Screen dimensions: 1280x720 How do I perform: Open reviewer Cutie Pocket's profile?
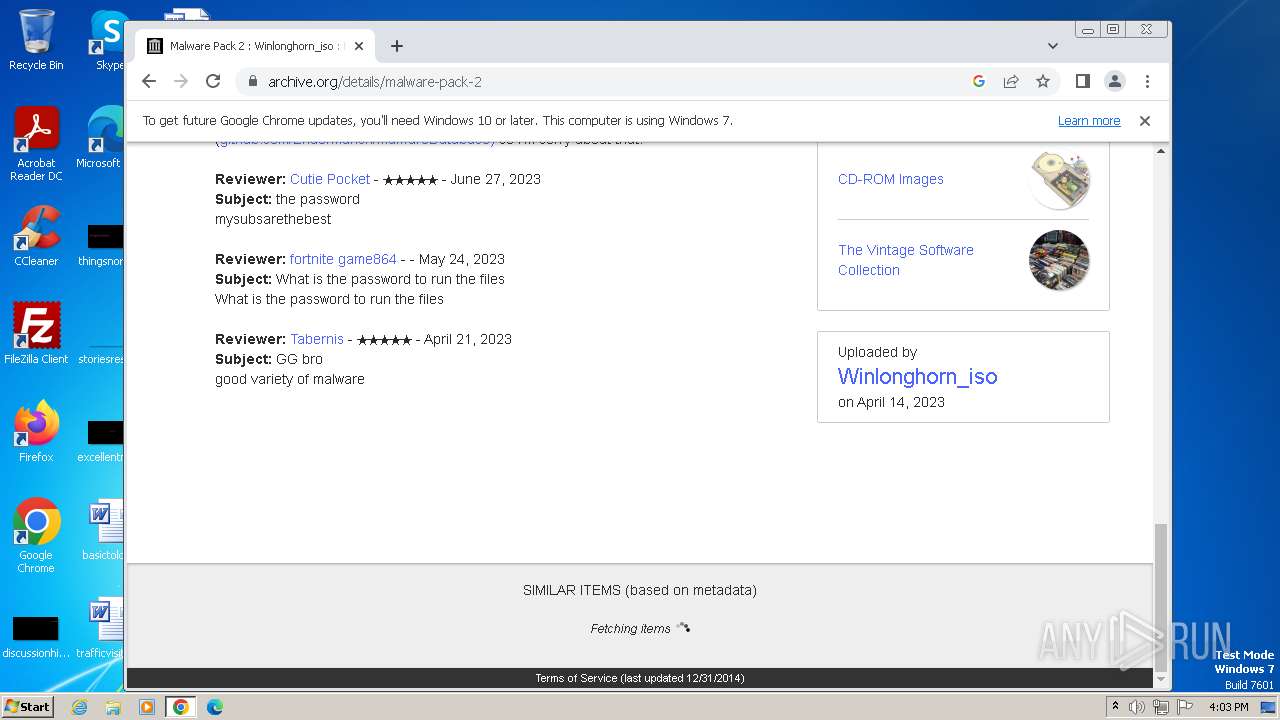(330, 179)
